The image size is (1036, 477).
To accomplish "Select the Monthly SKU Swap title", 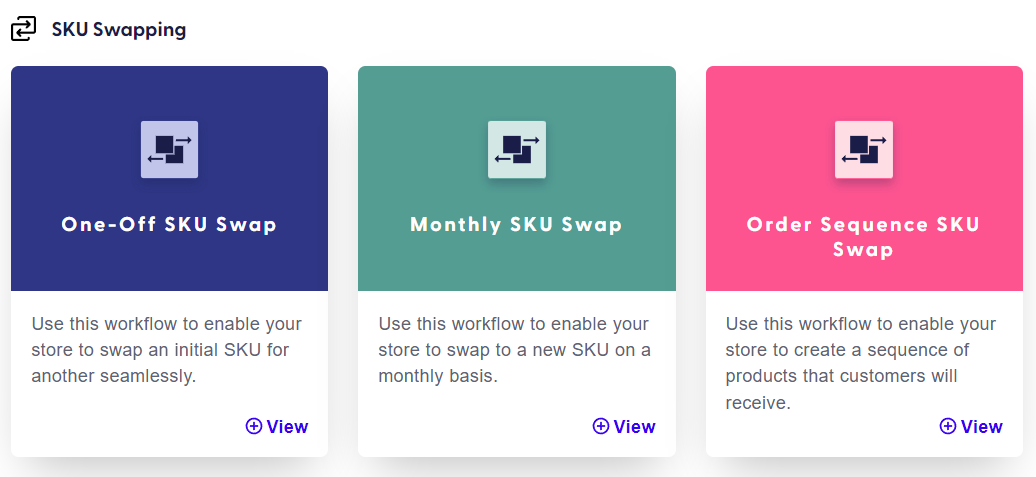I will (517, 225).
